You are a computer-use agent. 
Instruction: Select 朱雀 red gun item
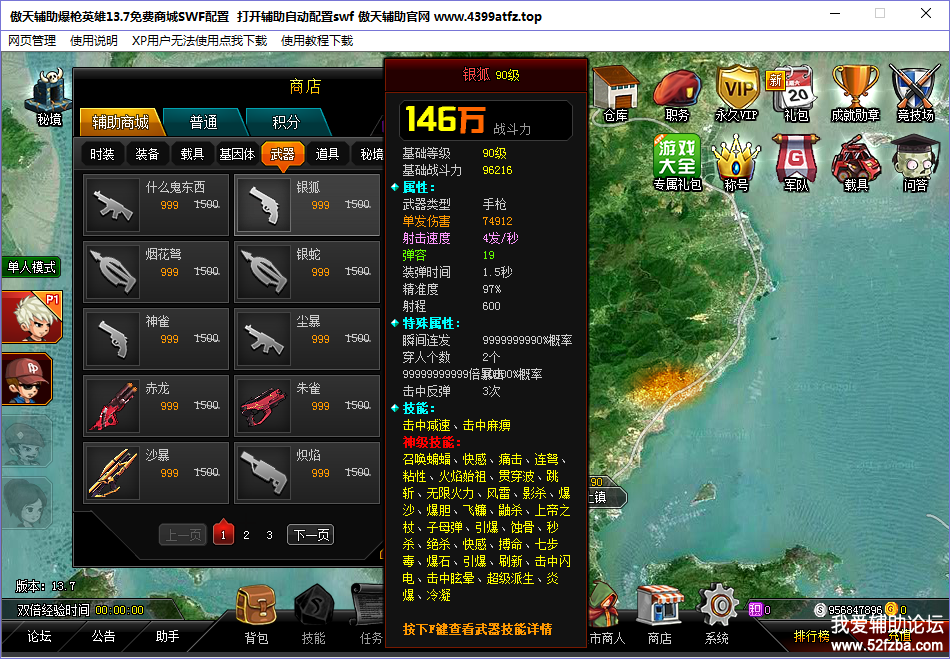tap(307, 405)
